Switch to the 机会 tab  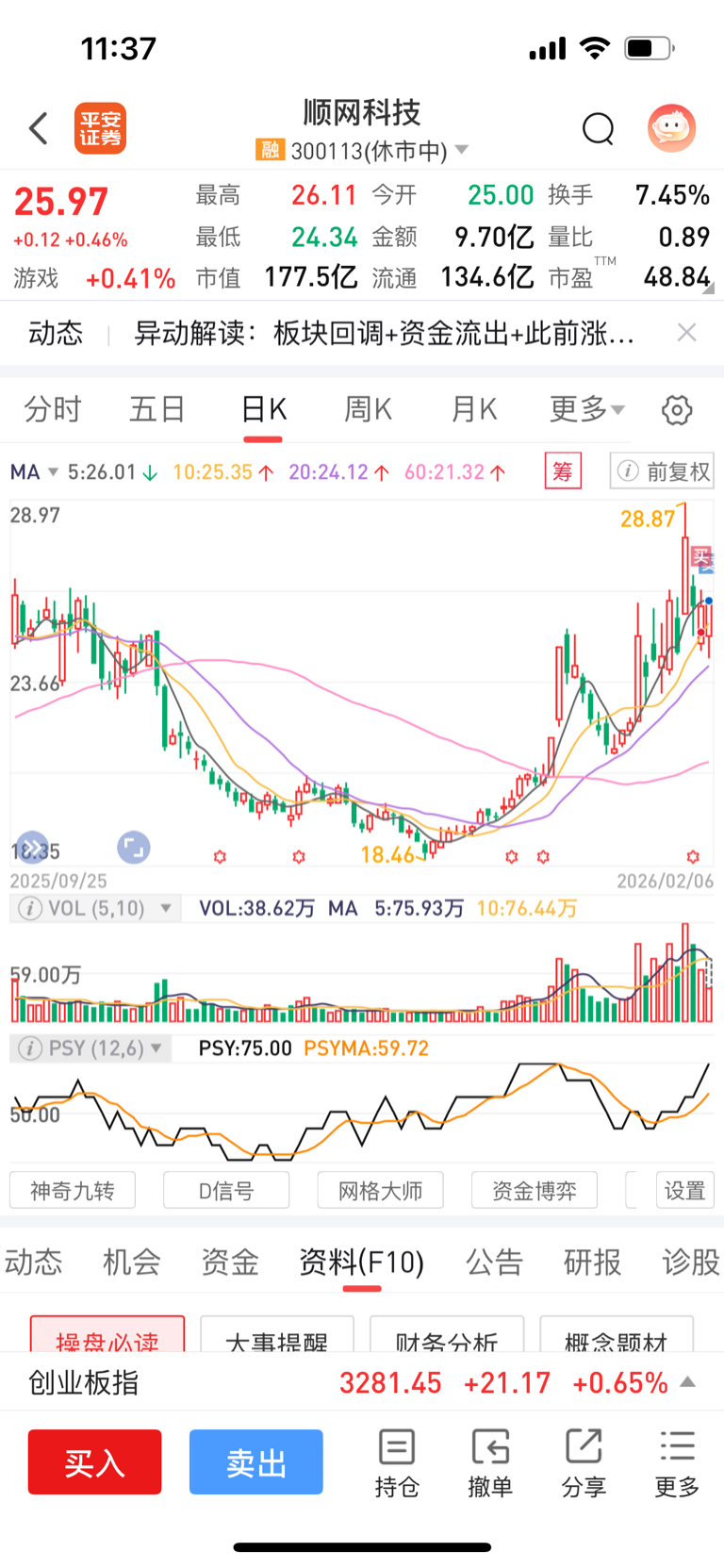[131, 1262]
